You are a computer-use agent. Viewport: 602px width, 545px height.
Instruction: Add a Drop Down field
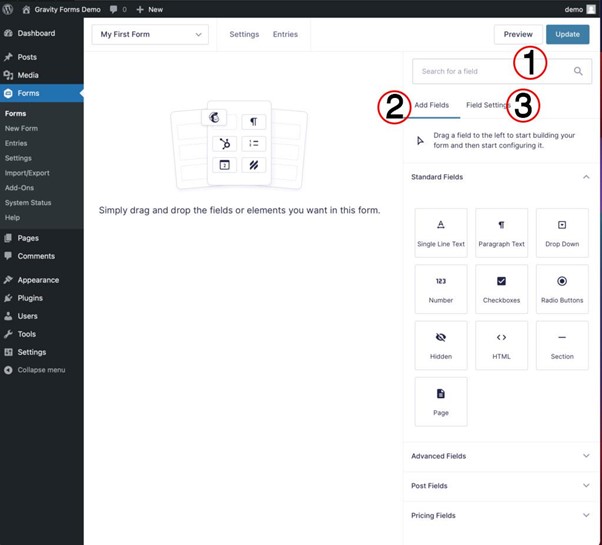click(x=562, y=233)
